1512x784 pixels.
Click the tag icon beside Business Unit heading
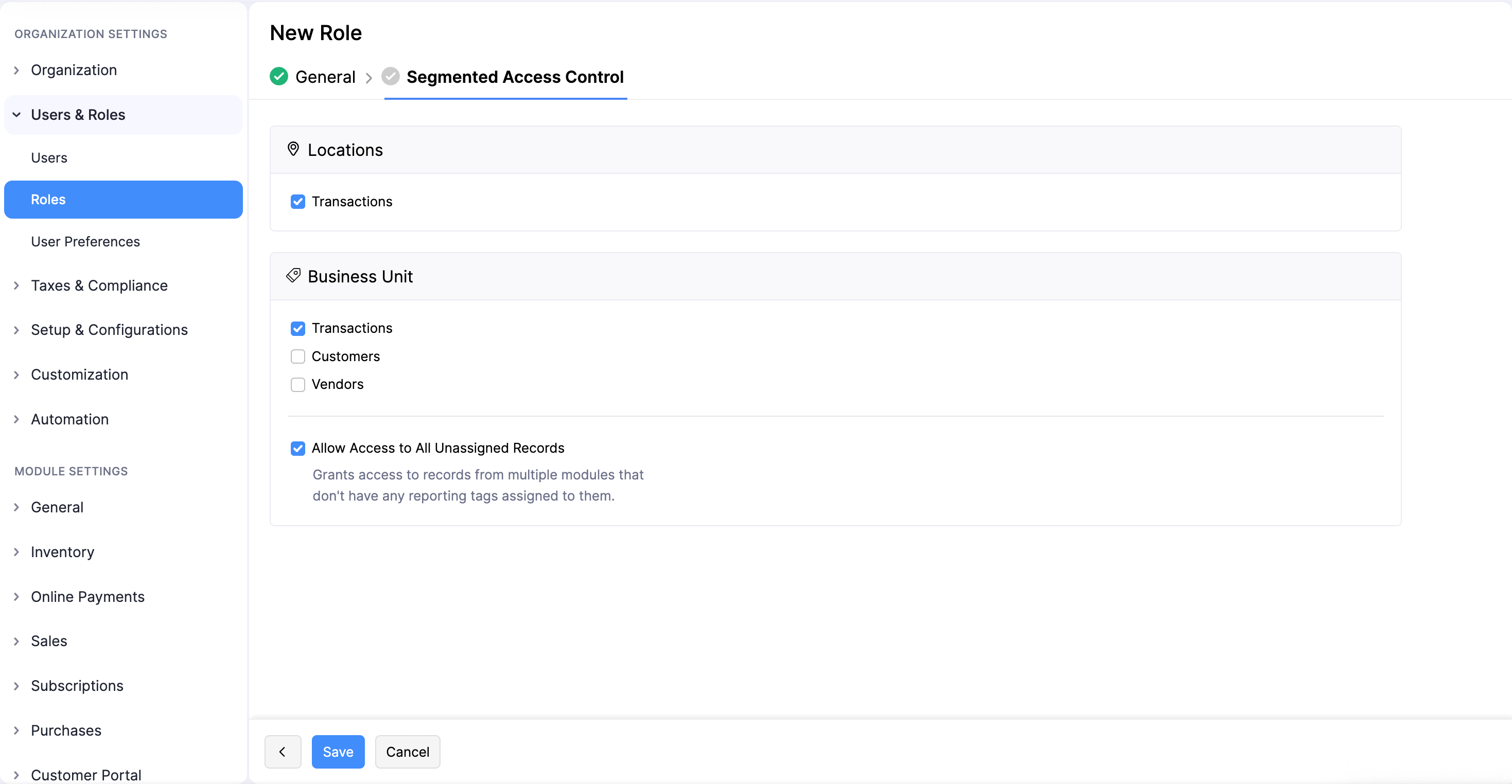click(x=293, y=275)
